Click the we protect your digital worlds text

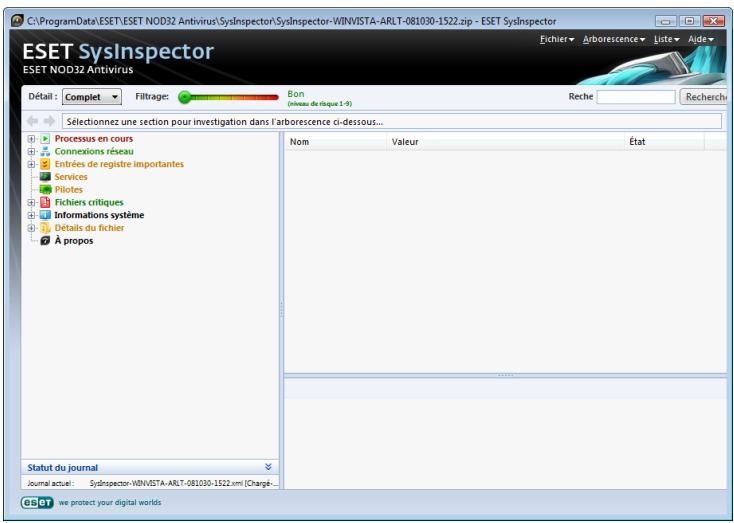(110, 502)
